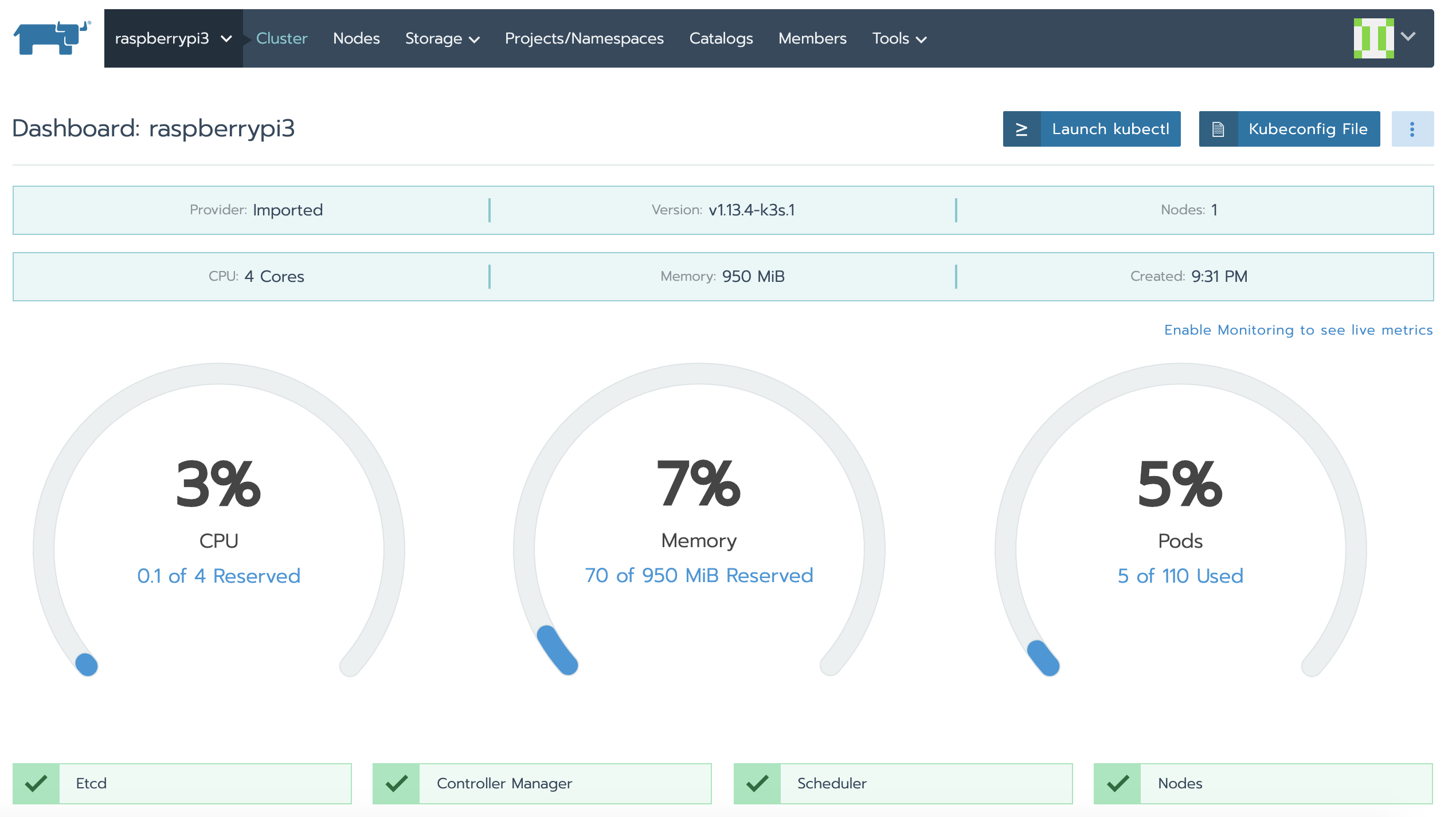Click the Memory gauge blue indicator
Screen dimensions: 1456x817
click(557, 650)
